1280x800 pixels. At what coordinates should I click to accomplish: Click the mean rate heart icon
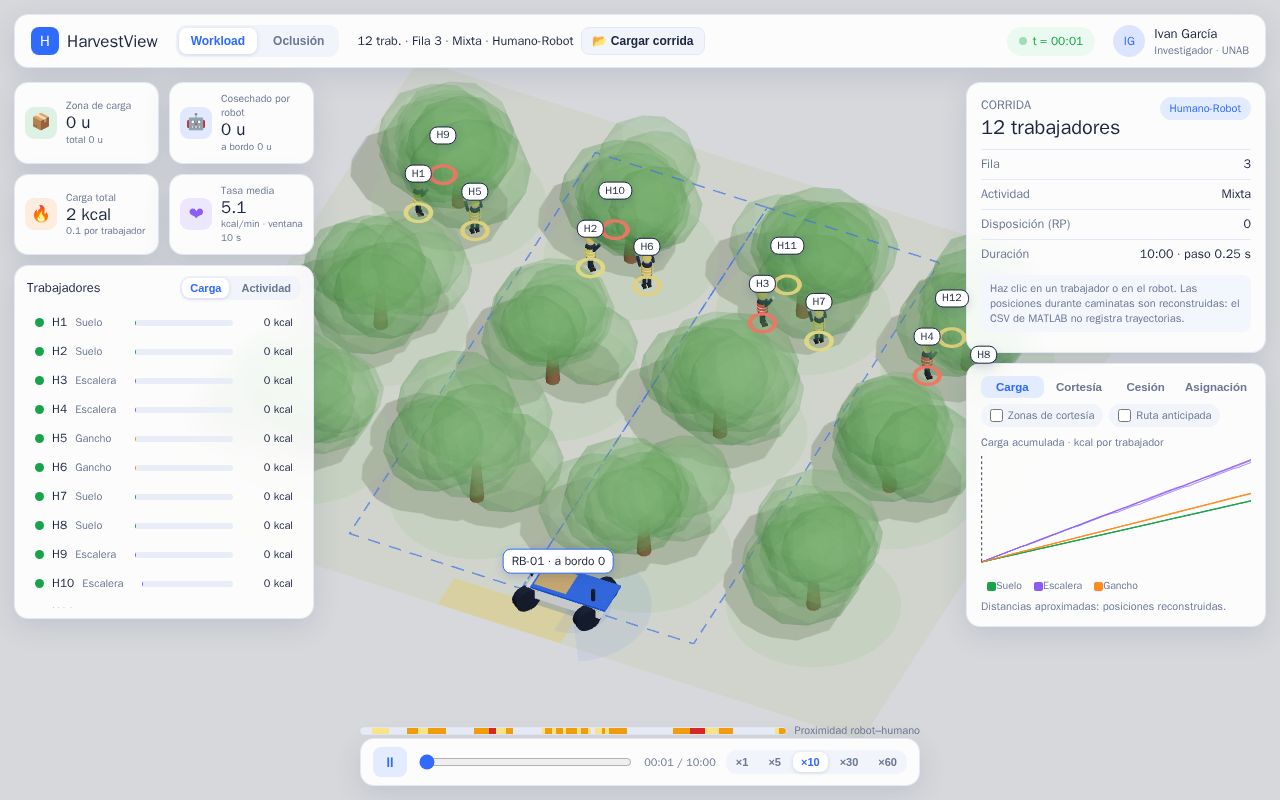(196, 214)
